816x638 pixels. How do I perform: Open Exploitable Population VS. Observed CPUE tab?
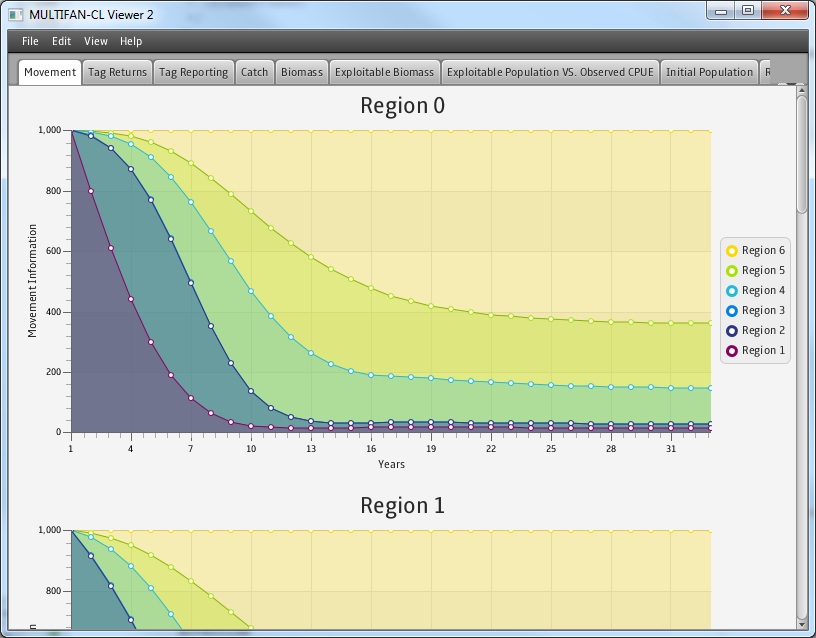(550, 72)
